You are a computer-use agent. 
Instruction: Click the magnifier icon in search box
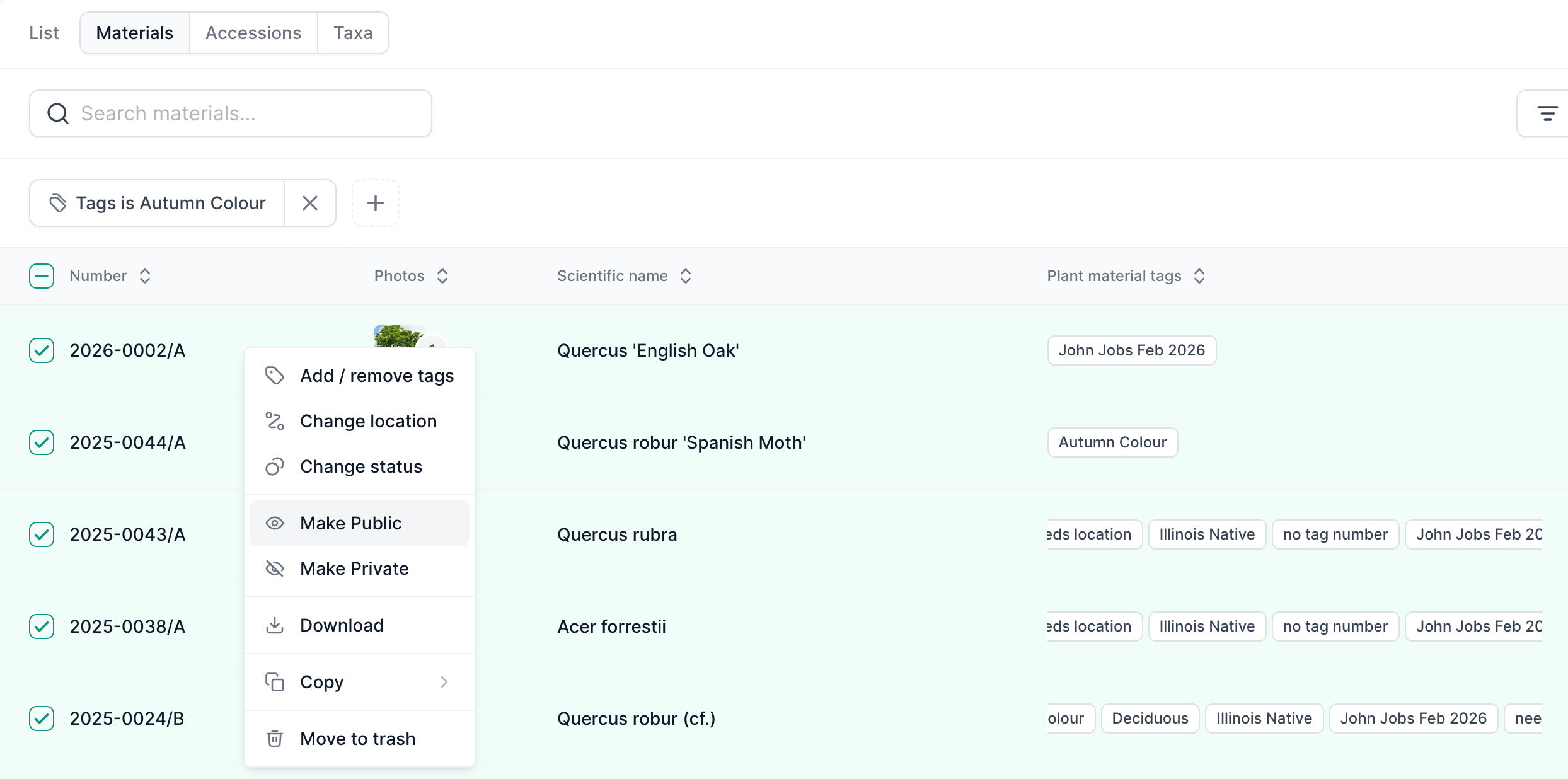coord(58,113)
